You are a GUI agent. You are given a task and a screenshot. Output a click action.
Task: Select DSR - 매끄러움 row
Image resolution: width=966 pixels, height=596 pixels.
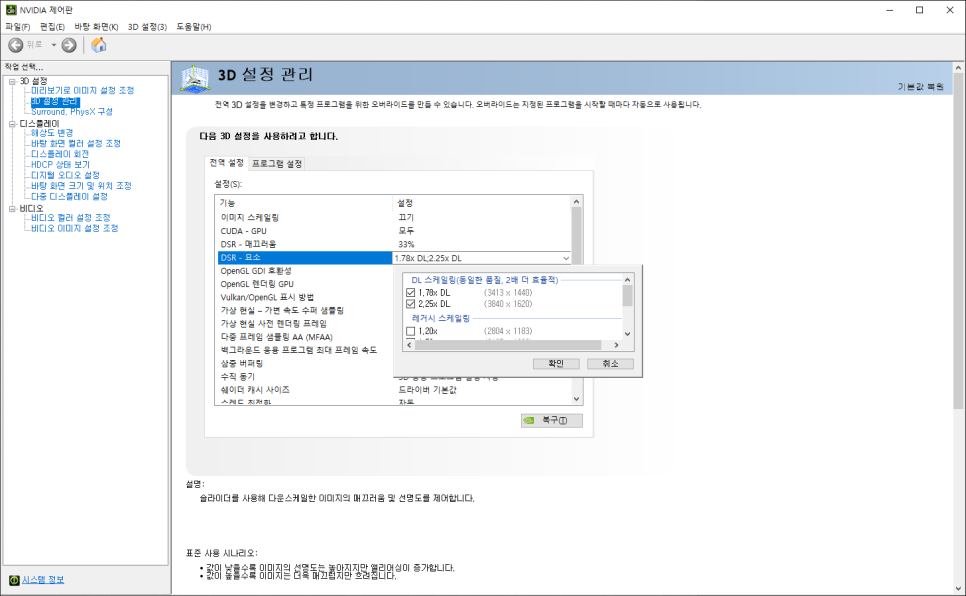[394, 245]
